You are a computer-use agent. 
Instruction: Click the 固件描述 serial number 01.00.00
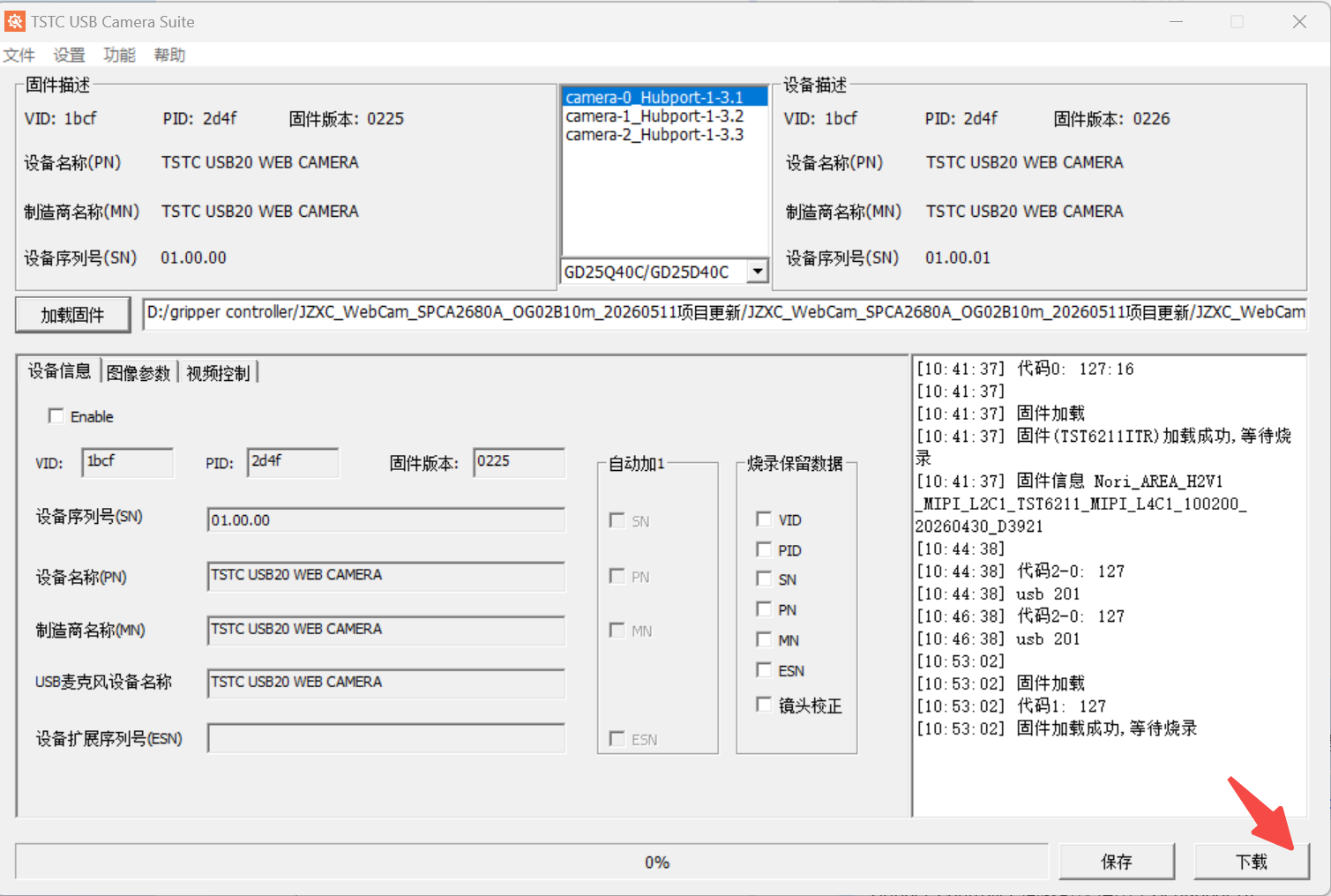[x=193, y=258]
